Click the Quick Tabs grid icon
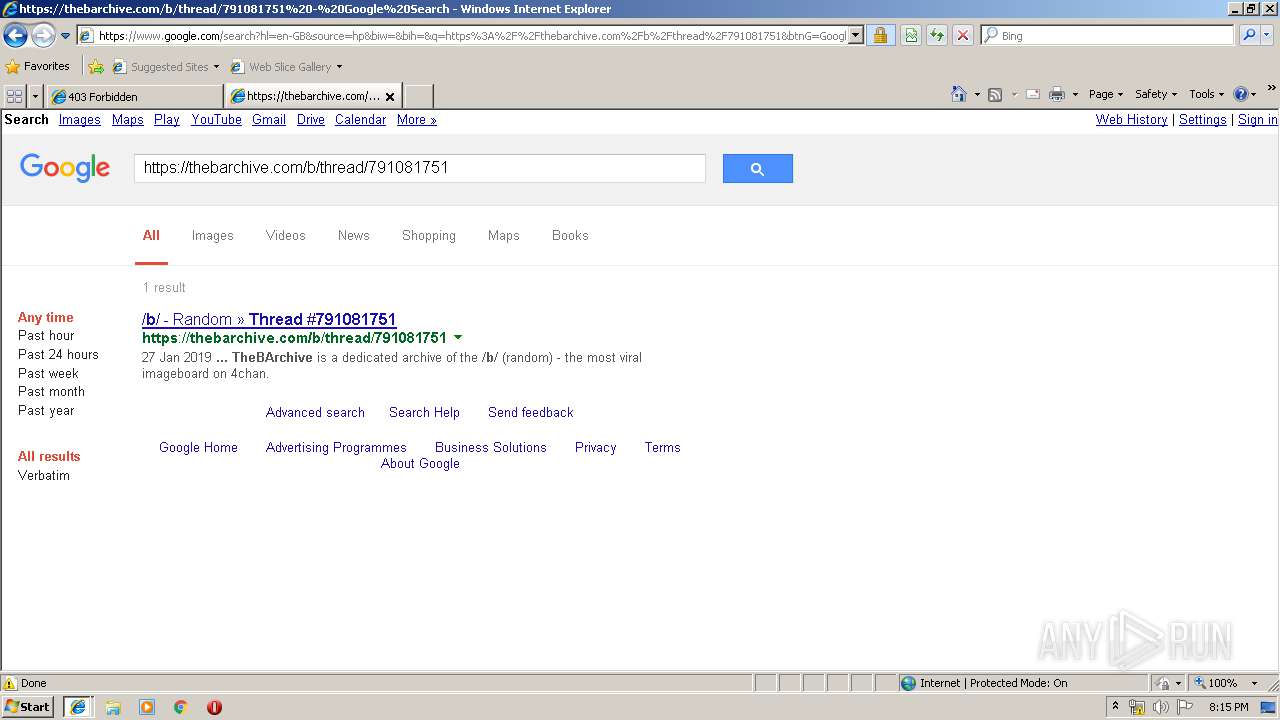The image size is (1280, 720). [15, 96]
